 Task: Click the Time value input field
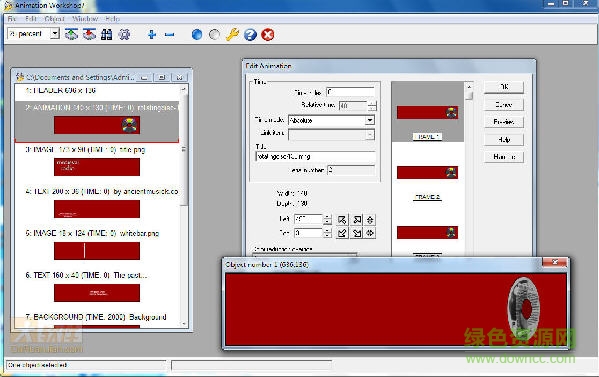(350, 92)
